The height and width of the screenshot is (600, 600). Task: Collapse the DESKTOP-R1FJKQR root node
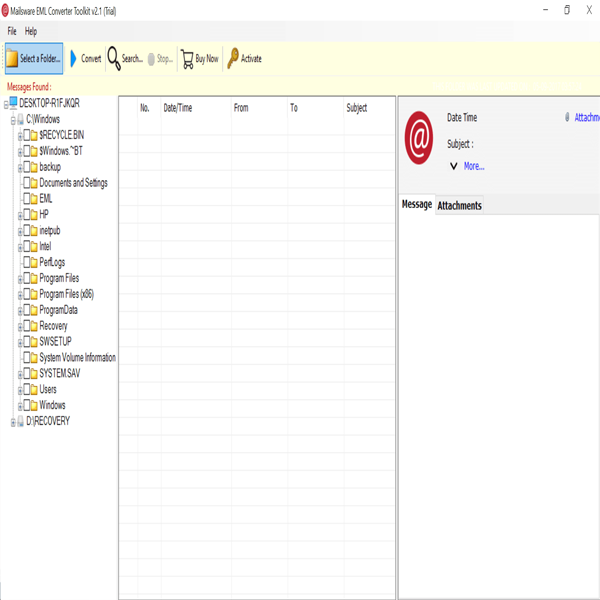[x=6, y=104]
